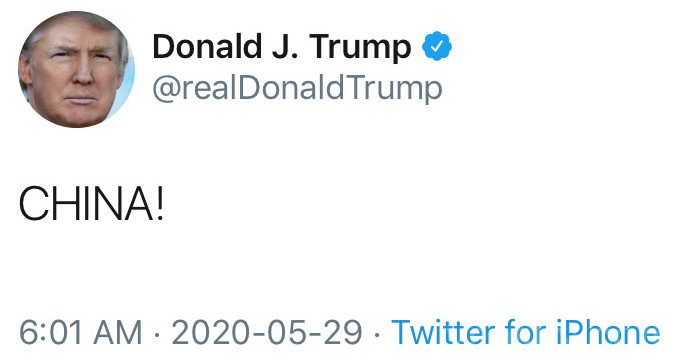Image resolution: width=676 pixels, height=362 pixels.
Task: Click the Twitter for iPhone source link
Action: click(526, 332)
